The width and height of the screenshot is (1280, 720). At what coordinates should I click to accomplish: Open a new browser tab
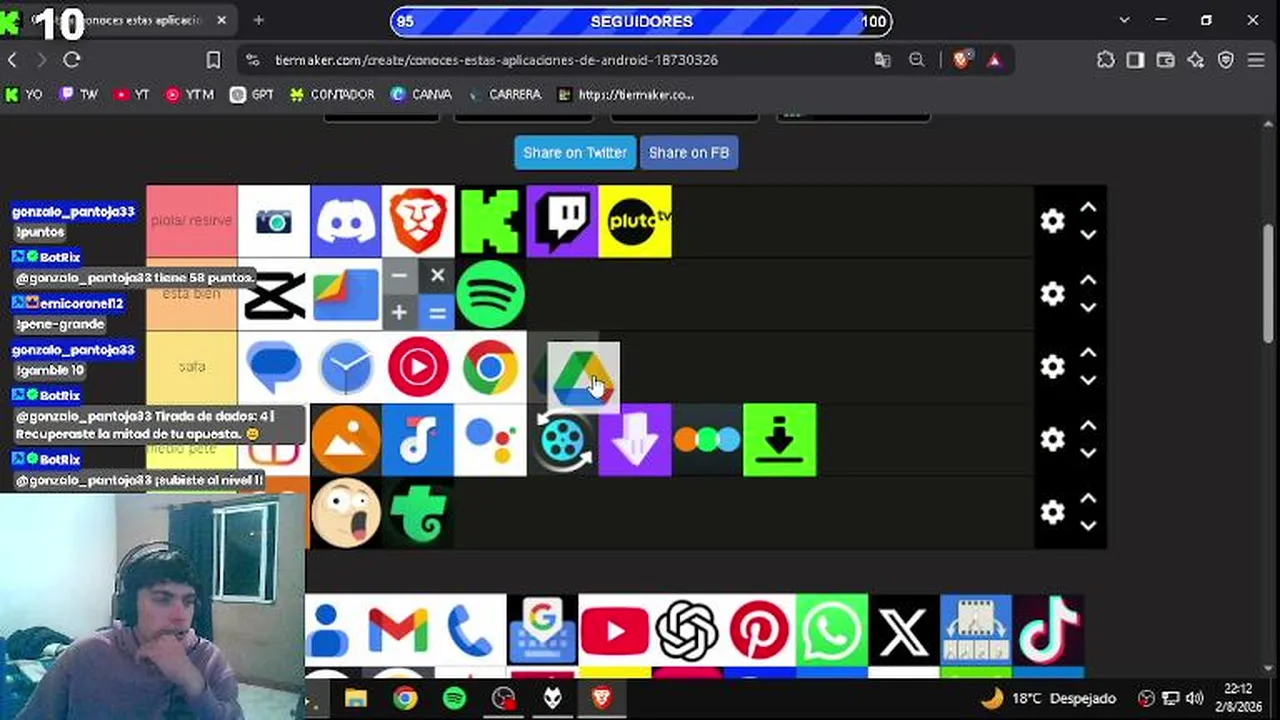pyautogui.click(x=258, y=20)
